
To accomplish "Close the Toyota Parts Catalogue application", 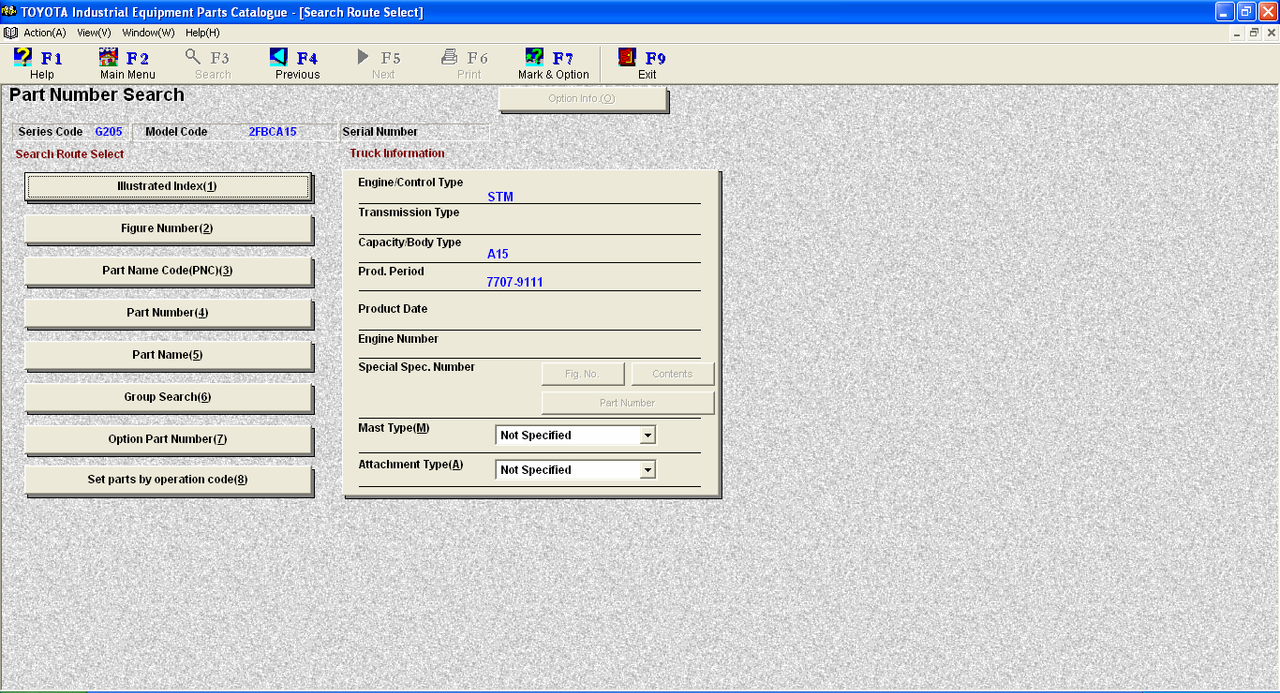I will point(1268,11).
